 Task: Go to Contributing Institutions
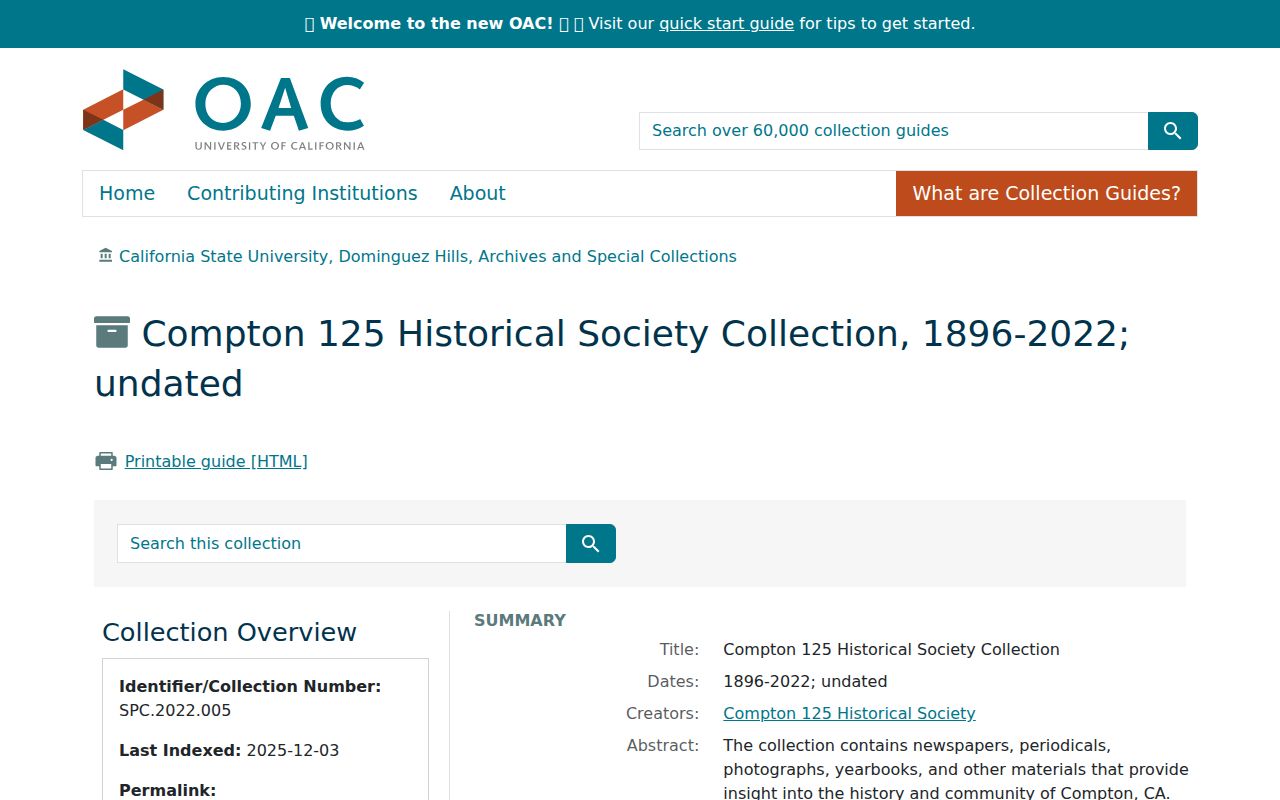(302, 193)
